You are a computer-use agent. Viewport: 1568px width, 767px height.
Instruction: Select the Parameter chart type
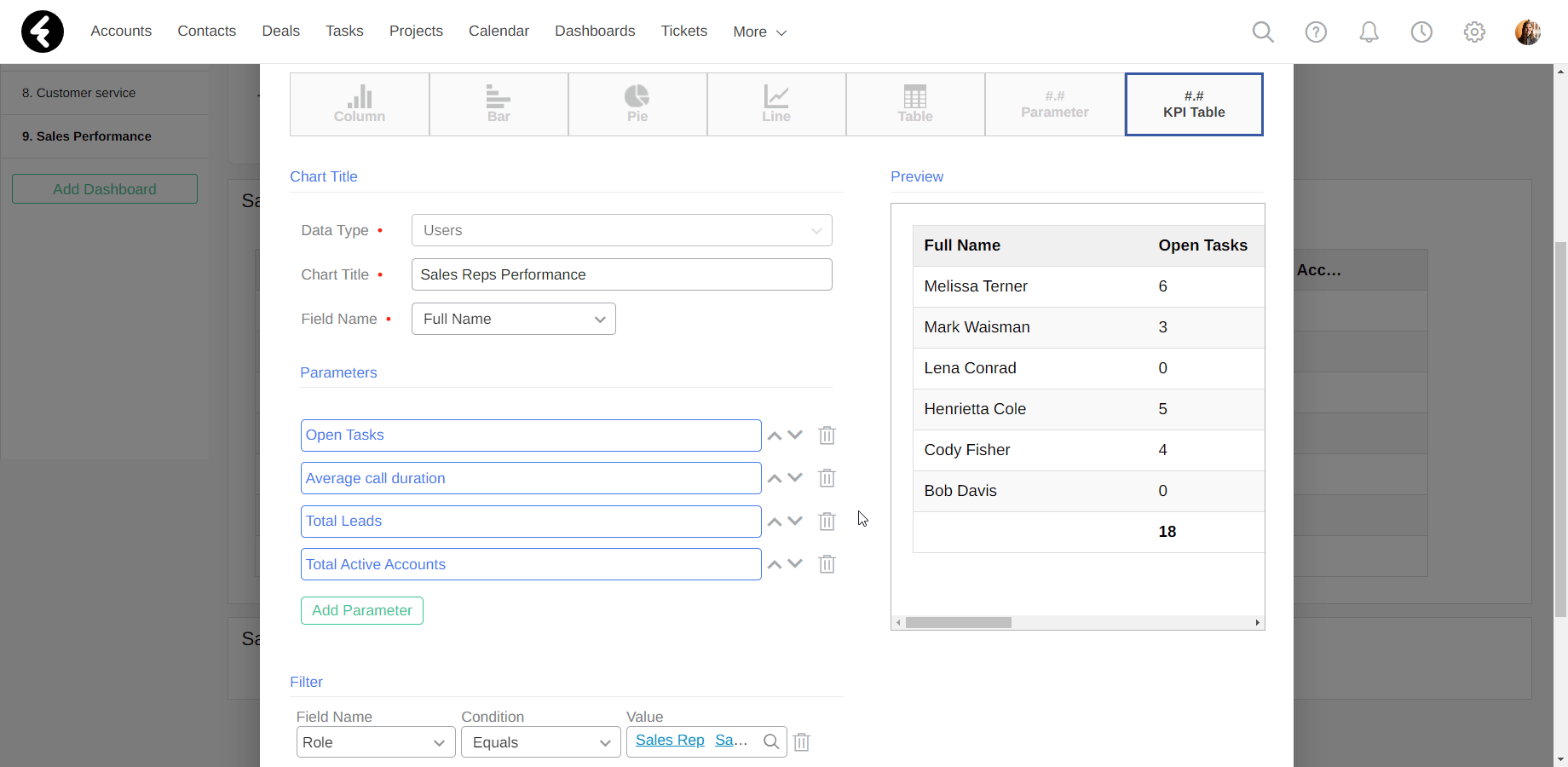coord(1055,104)
